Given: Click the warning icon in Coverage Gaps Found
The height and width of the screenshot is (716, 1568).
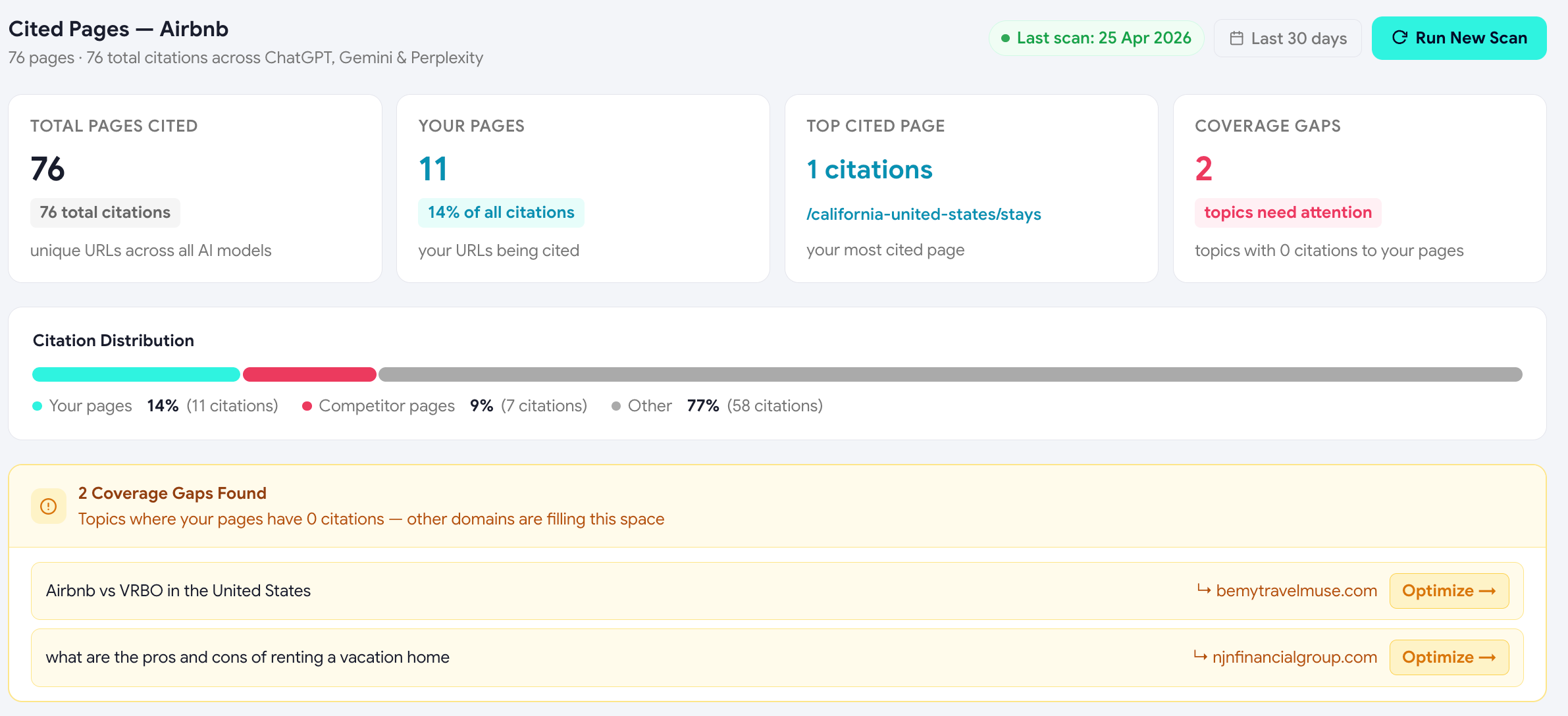Looking at the screenshot, I should pos(49,506).
